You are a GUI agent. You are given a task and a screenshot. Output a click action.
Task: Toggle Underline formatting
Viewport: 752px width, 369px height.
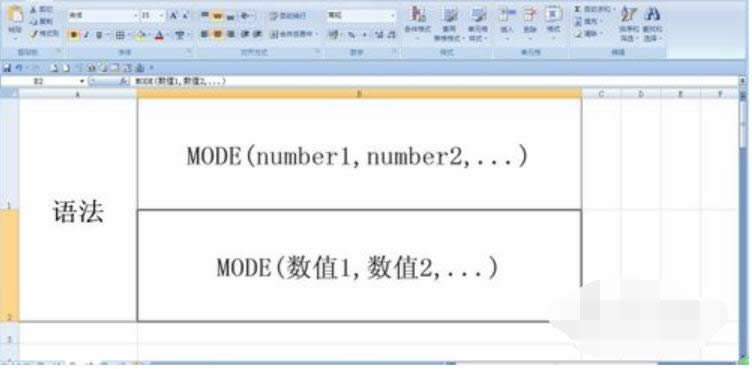99,35
